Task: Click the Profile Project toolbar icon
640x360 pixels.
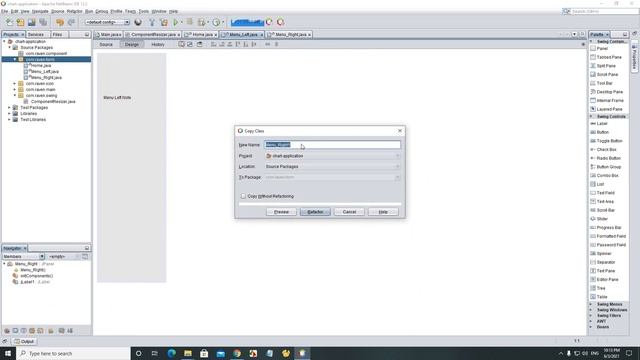Action: point(216,22)
